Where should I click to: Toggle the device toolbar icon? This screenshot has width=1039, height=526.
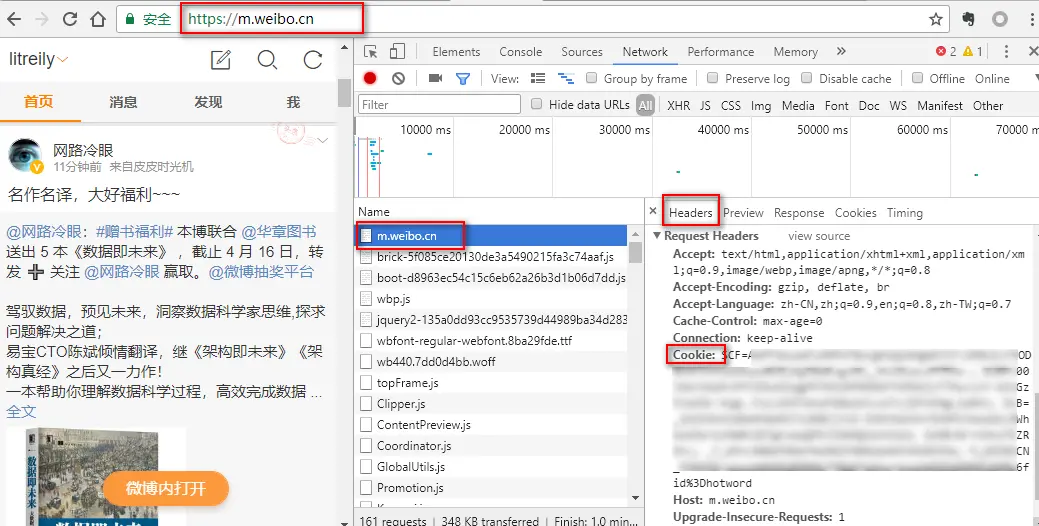click(397, 52)
